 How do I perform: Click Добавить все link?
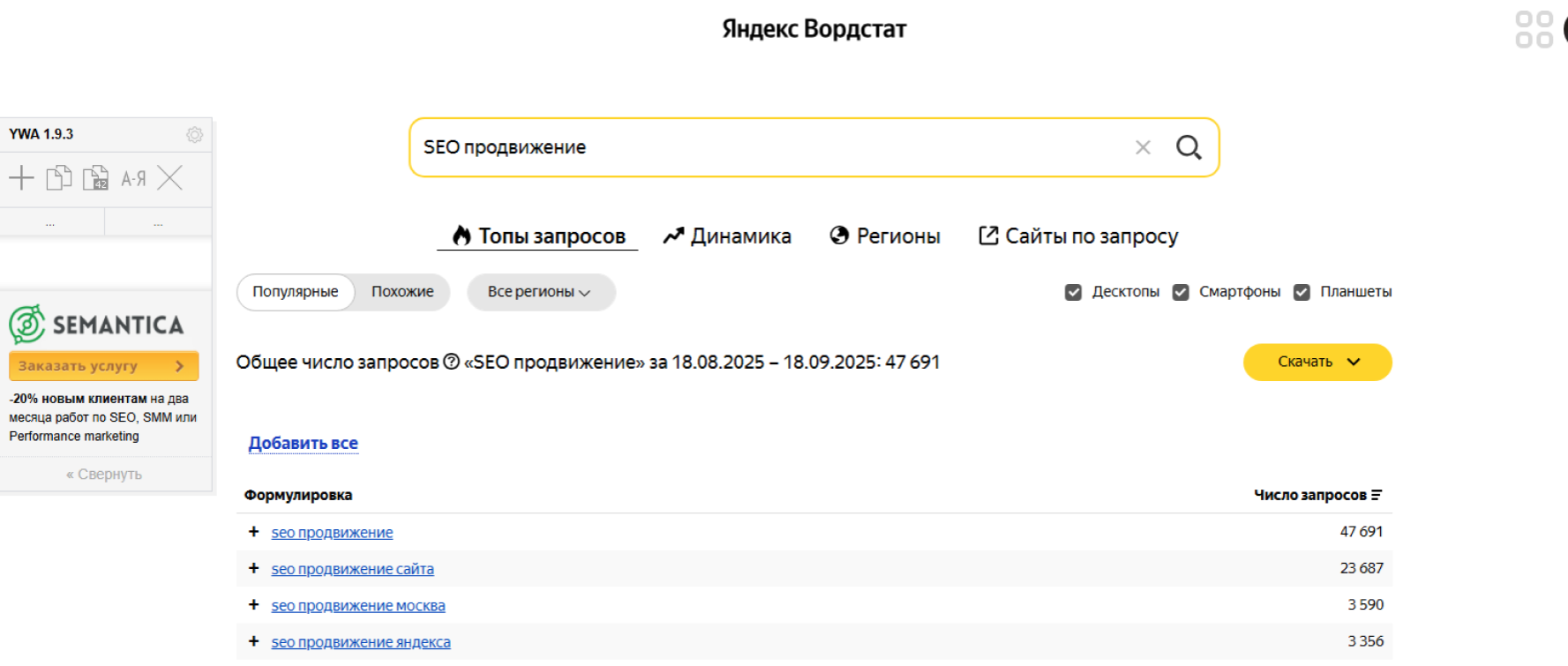tap(303, 443)
